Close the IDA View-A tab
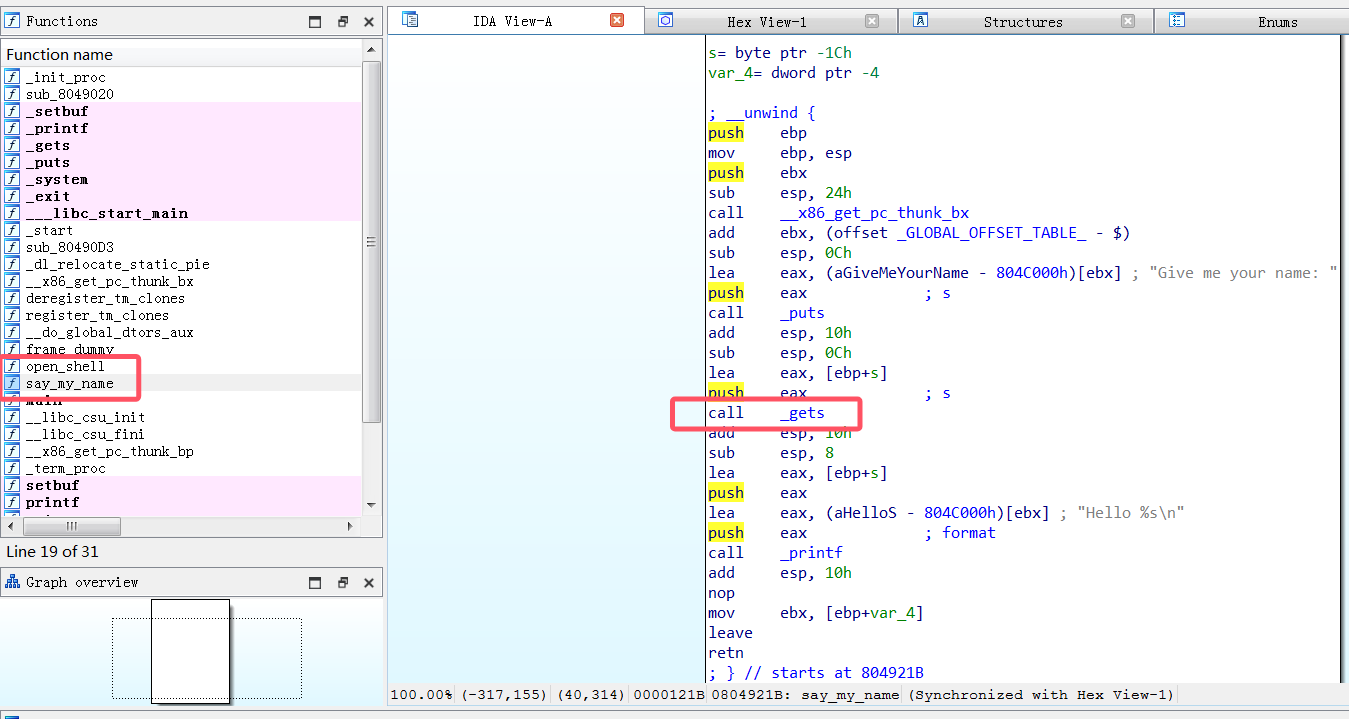This screenshot has height=719, width=1349. (x=617, y=20)
